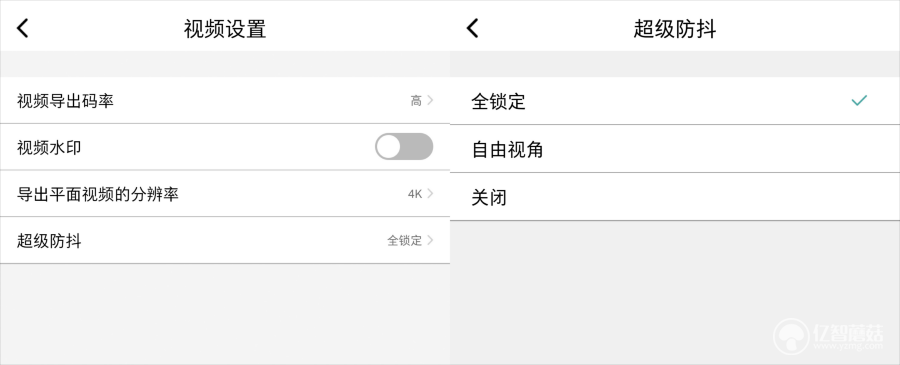
Task: Open the 视频导出码率 setting row
Action: [x=225, y=100]
